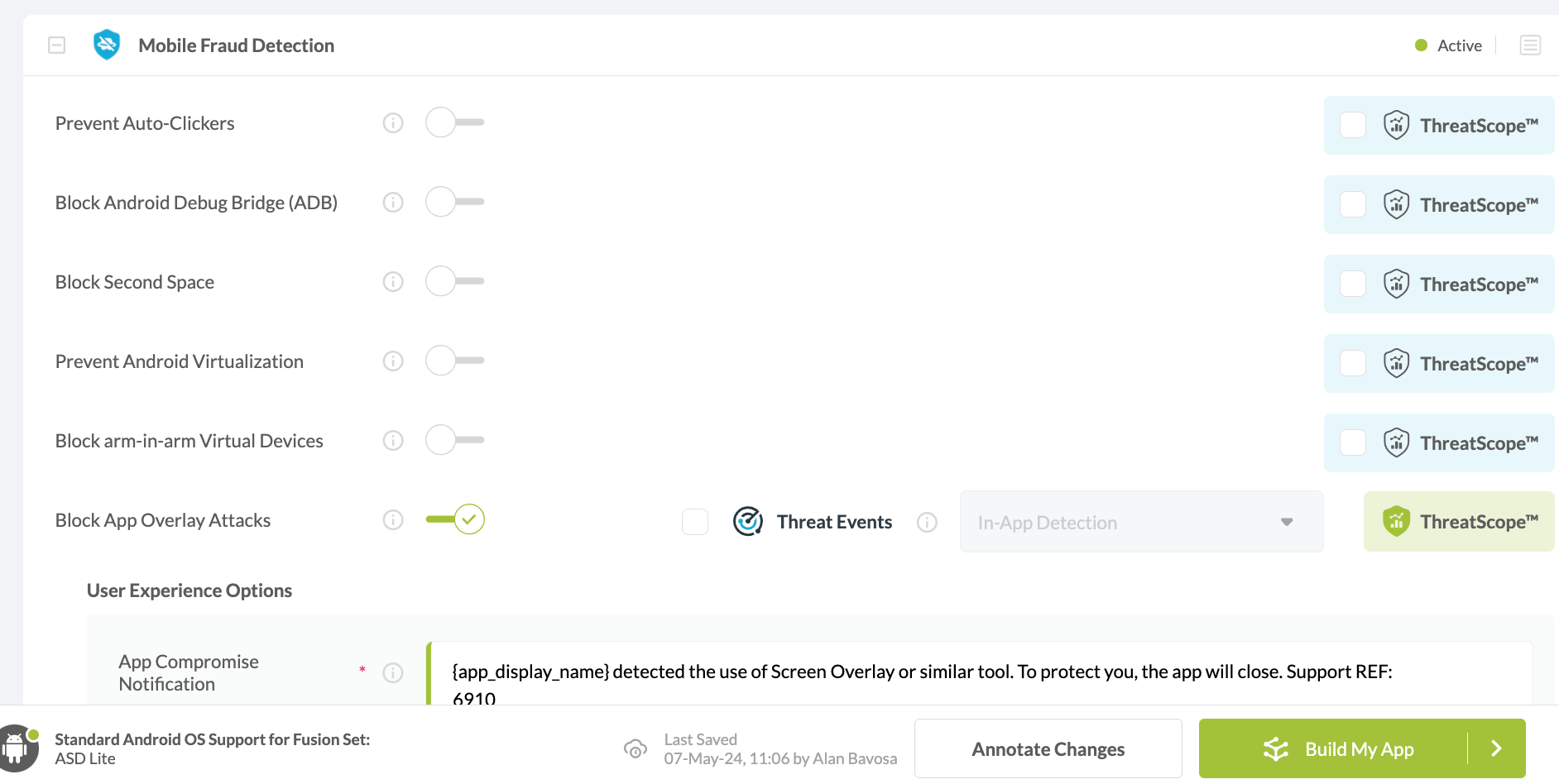The height and width of the screenshot is (784, 1559).
Task: Open the In-App Detection dropdown
Action: click(x=1141, y=522)
